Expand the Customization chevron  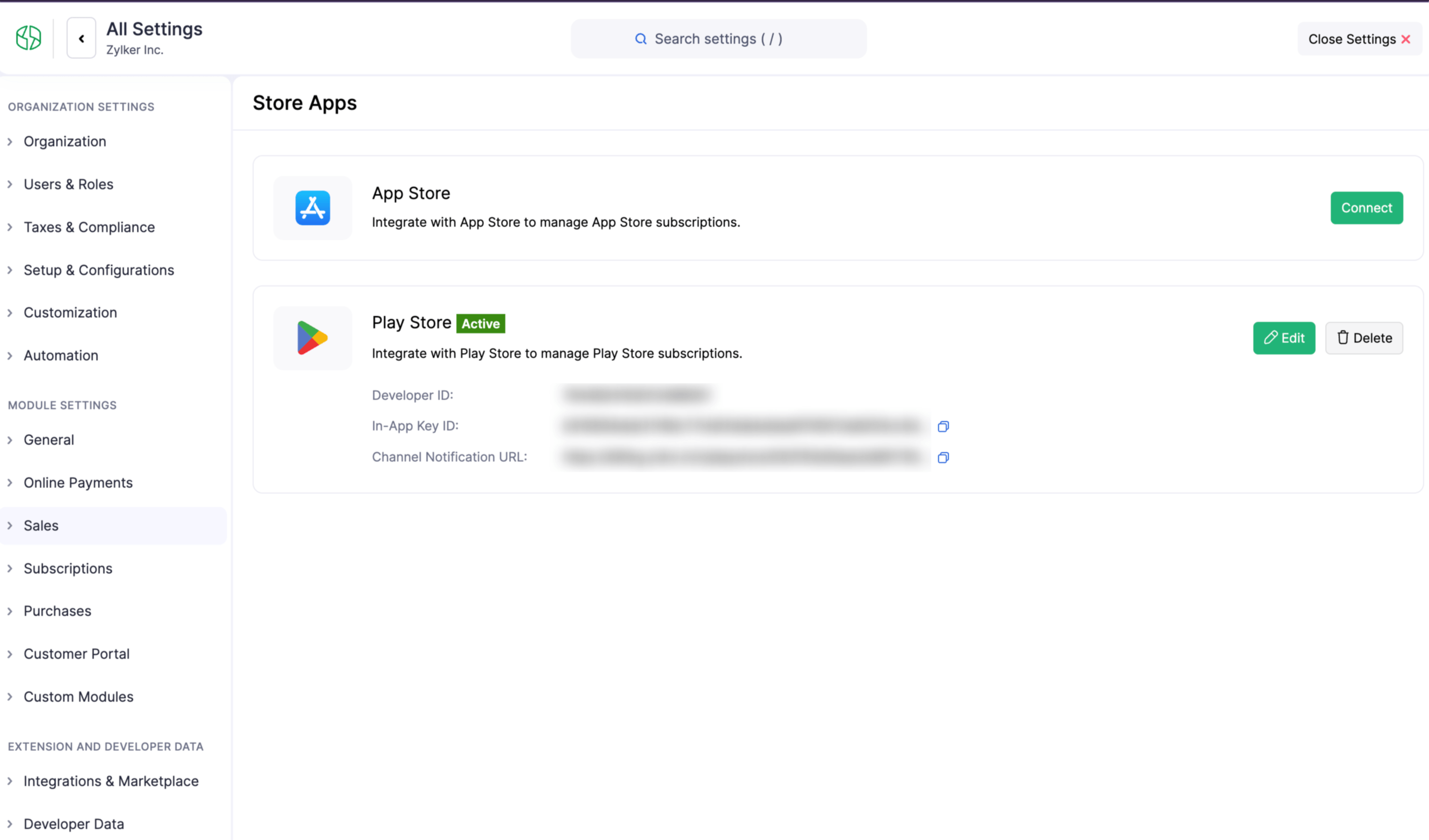pos(10,313)
